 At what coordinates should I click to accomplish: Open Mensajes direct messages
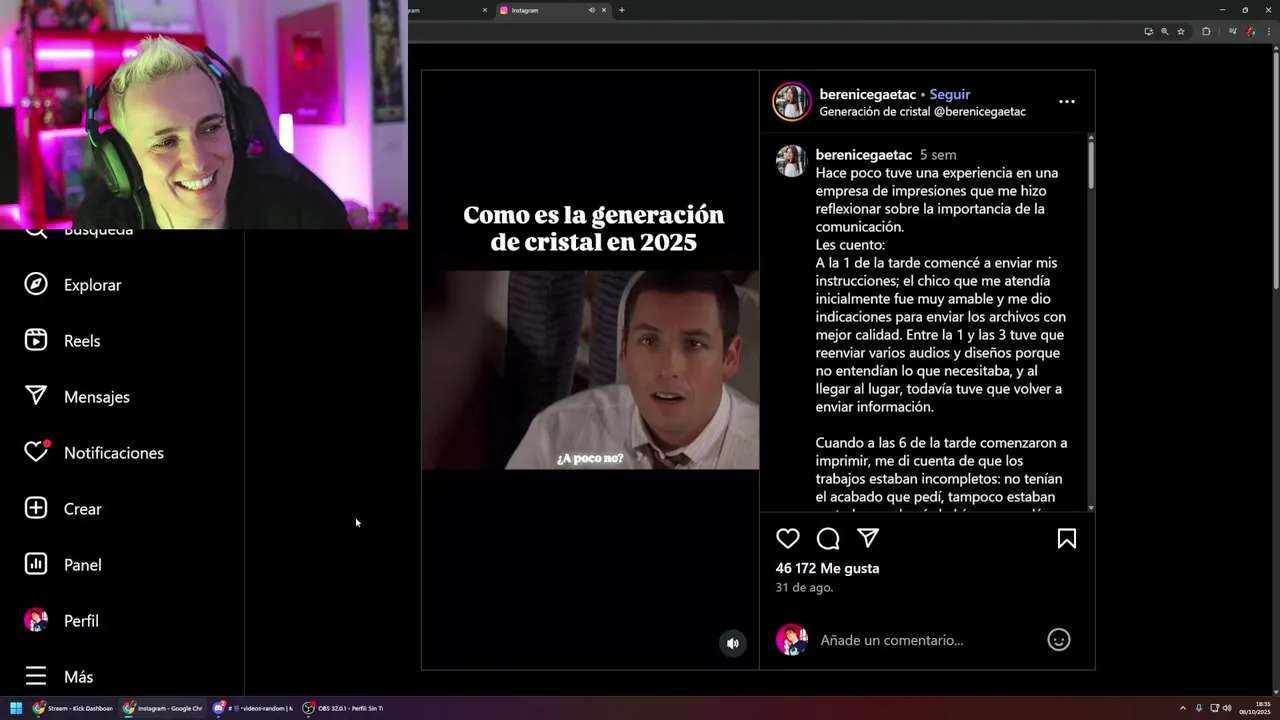pyautogui.click(x=77, y=397)
